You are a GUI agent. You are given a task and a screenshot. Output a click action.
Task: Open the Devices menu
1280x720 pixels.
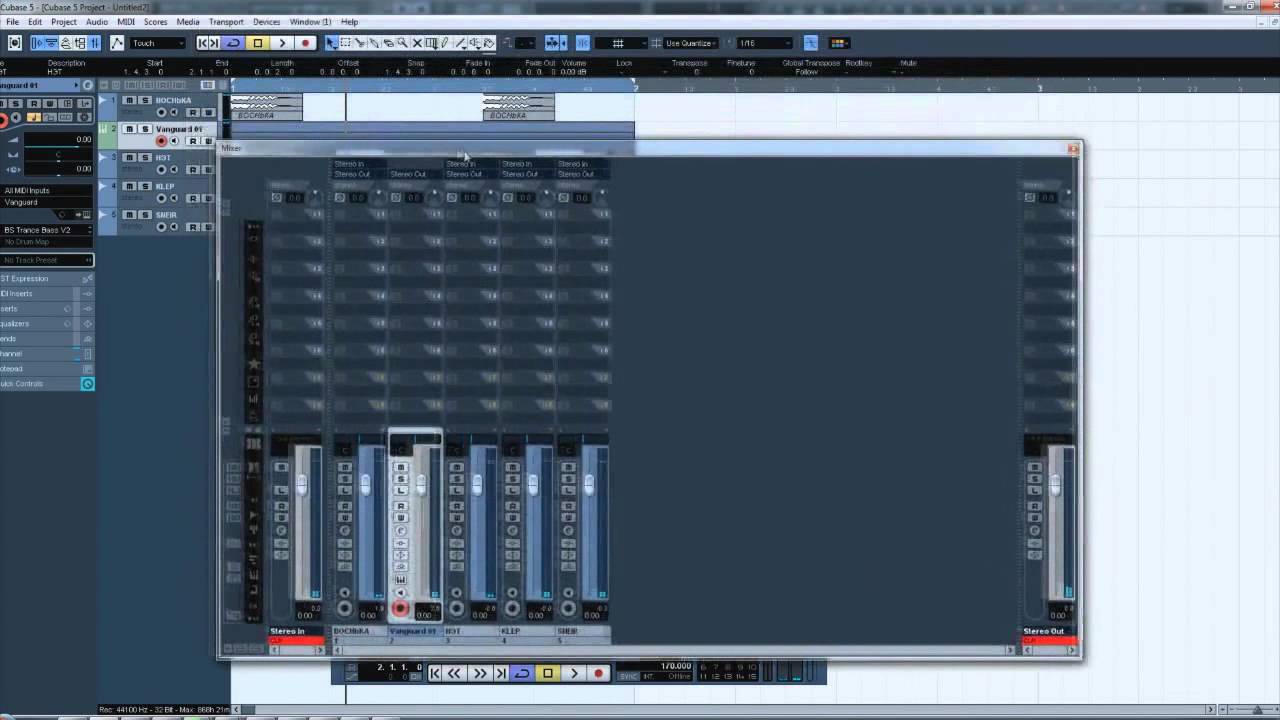click(x=266, y=22)
